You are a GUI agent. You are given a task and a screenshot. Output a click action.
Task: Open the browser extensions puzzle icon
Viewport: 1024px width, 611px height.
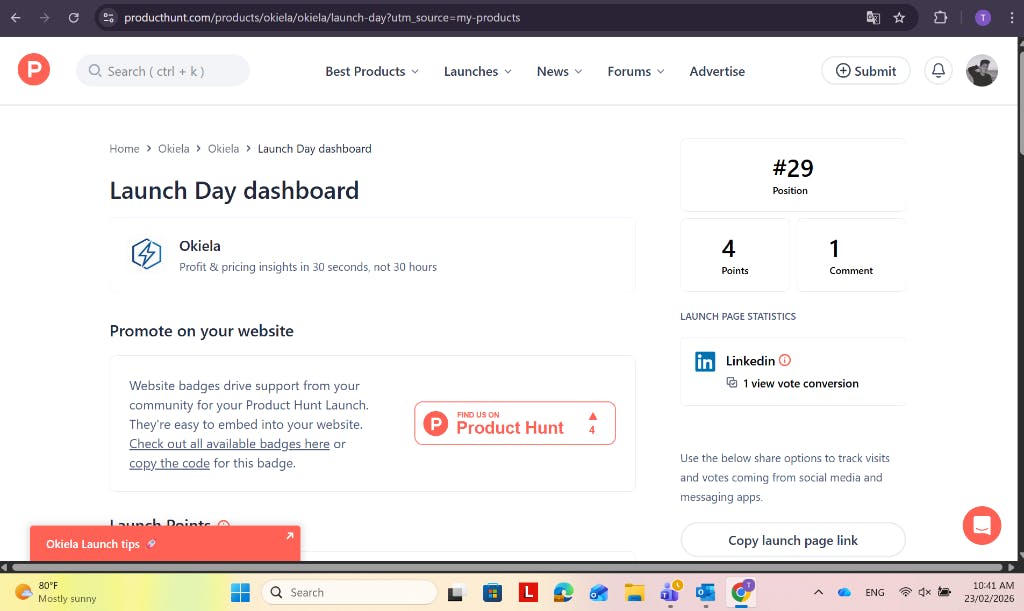pos(940,18)
